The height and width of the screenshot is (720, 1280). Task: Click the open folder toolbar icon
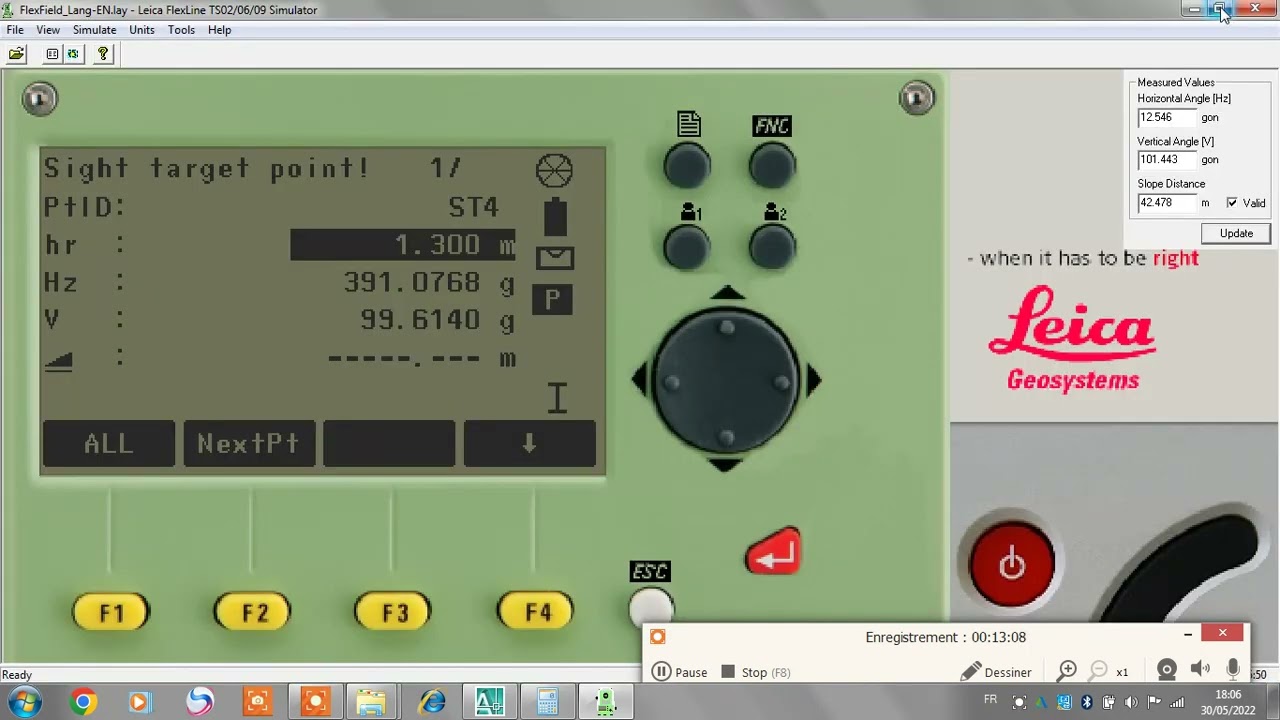click(x=17, y=54)
